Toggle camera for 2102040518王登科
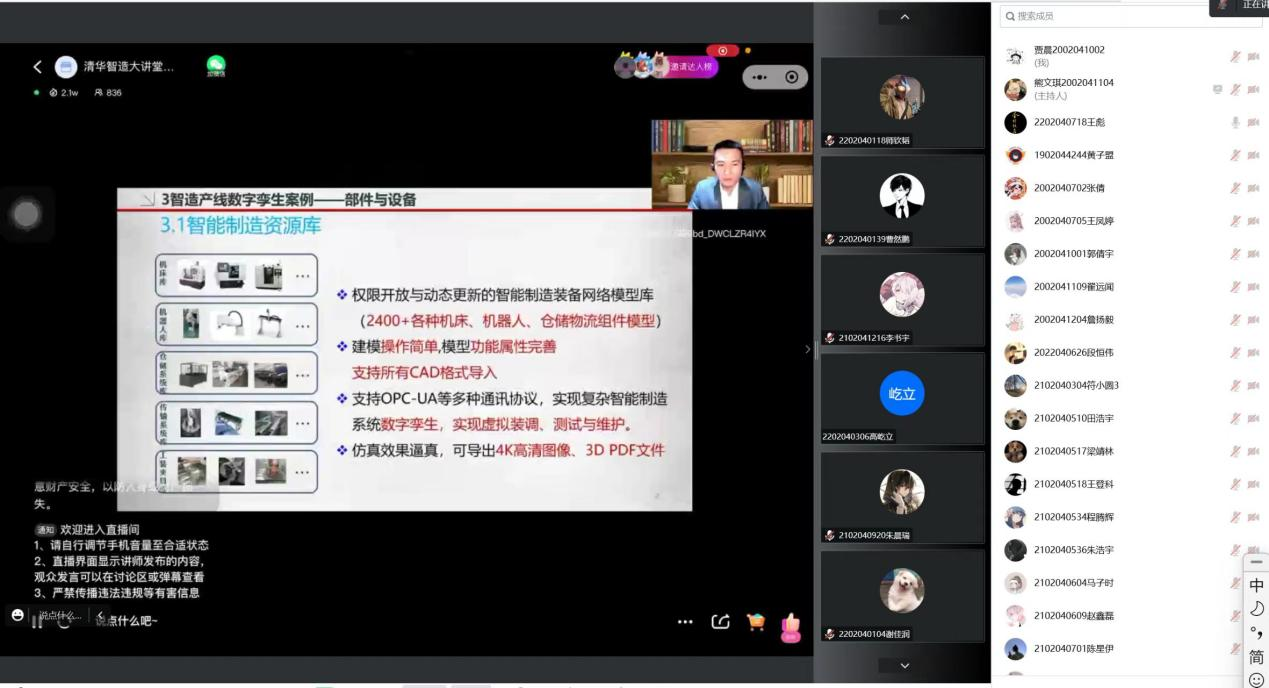The height and width of the screenshot is (688, 1269). [1254, 485]
